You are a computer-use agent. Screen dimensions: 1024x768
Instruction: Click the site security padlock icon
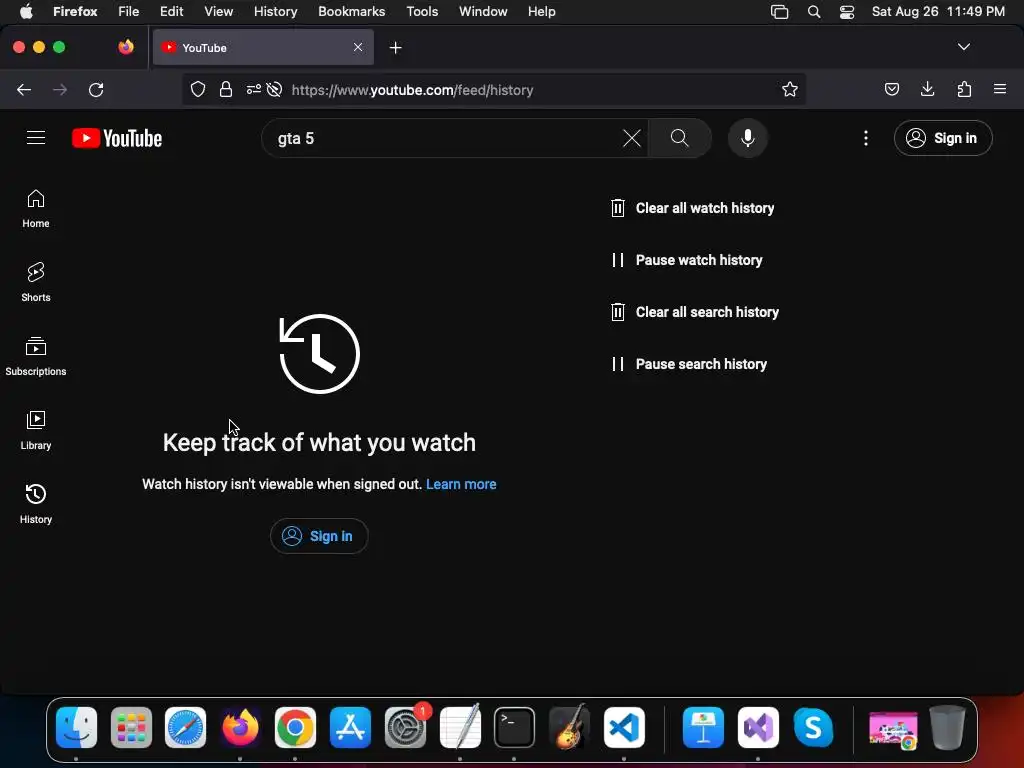(x=226, y=89)
